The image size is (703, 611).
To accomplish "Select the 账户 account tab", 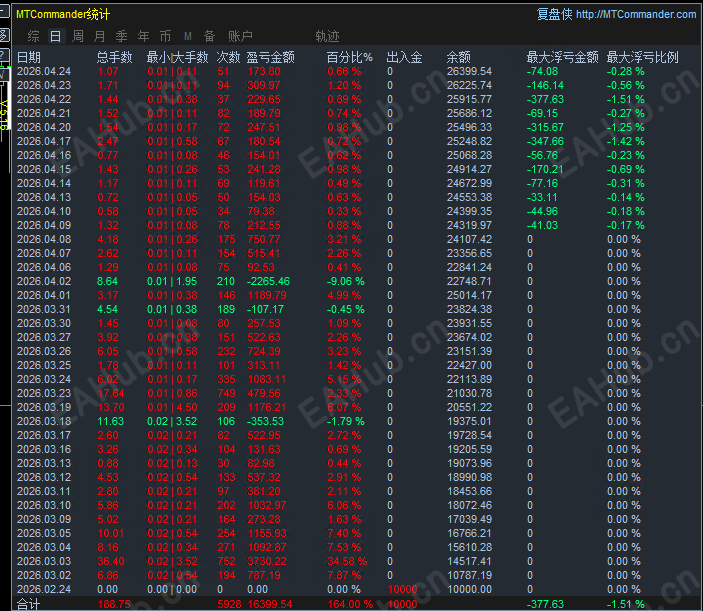I will coord(240,36).
